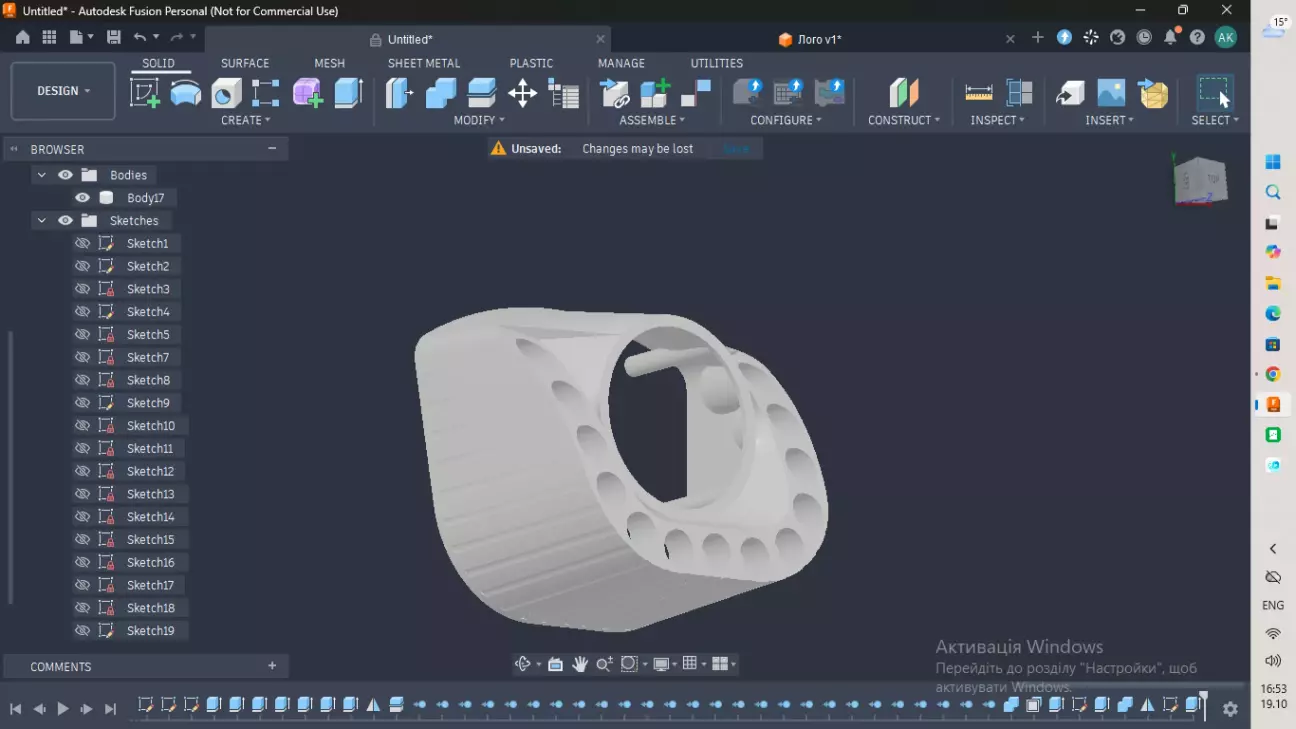This screenshot has width=1296, height=729.
Task: Collapse the BROWSER panel with minus
Action: pyautogui.click(x=272, y=148)
